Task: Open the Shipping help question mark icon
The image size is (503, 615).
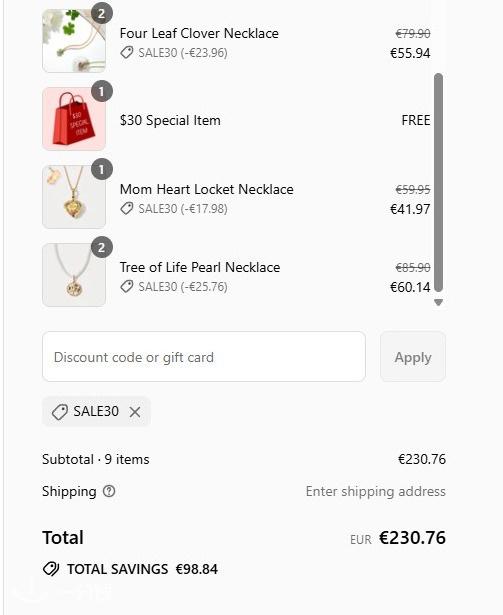Action: [109, 491]
